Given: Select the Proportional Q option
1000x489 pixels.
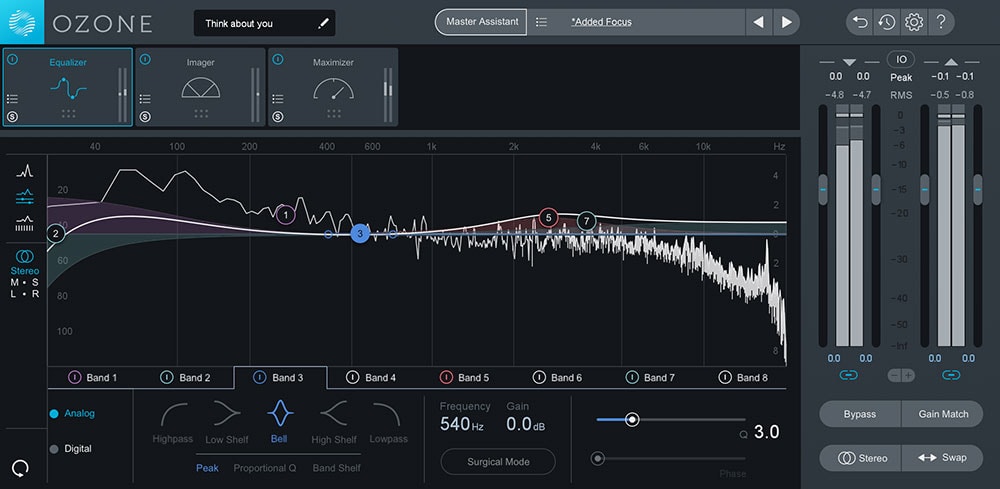Looking at the screenshot, I should [265, 468].
